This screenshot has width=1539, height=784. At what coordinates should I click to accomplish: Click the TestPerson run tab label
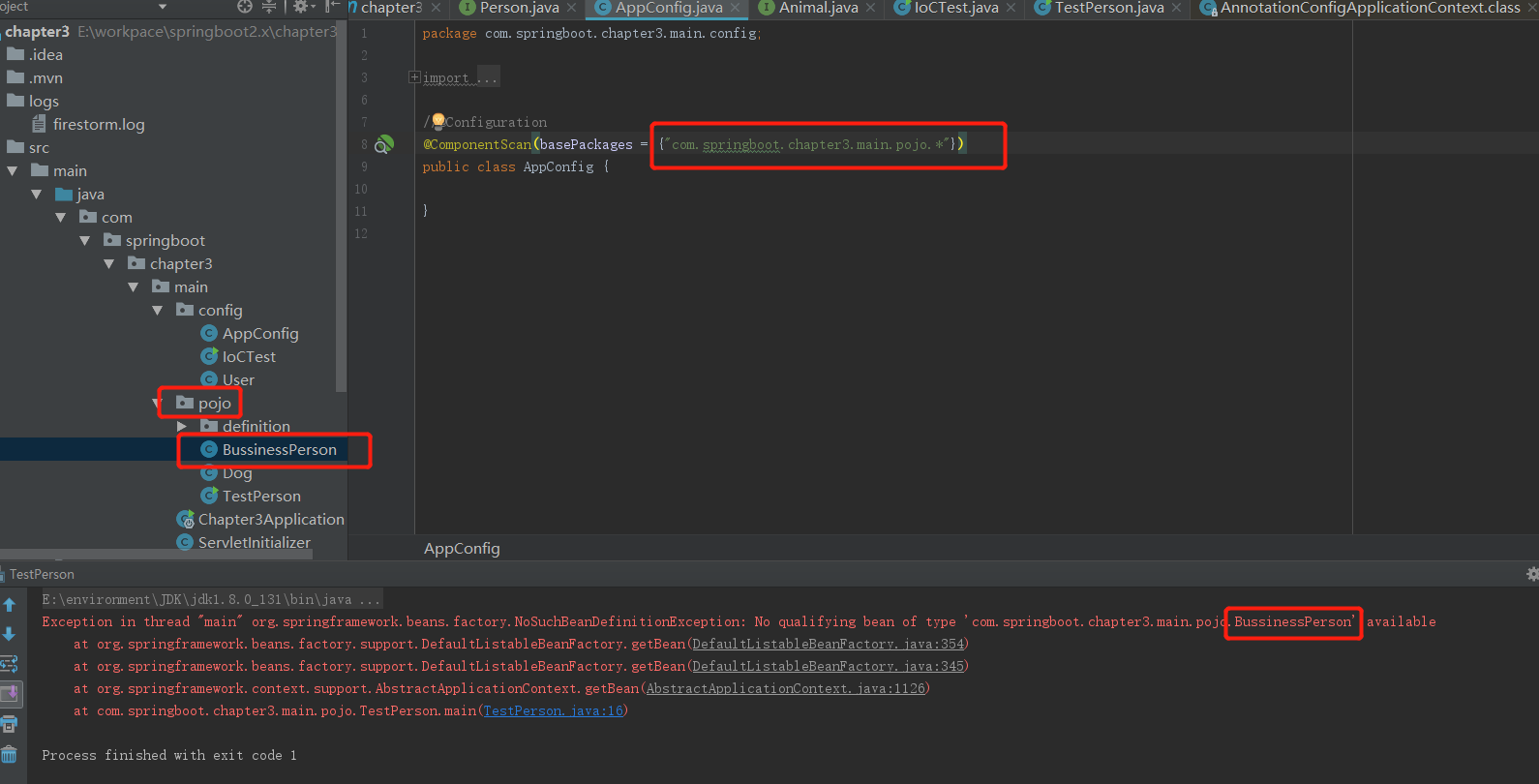point(42,575)
